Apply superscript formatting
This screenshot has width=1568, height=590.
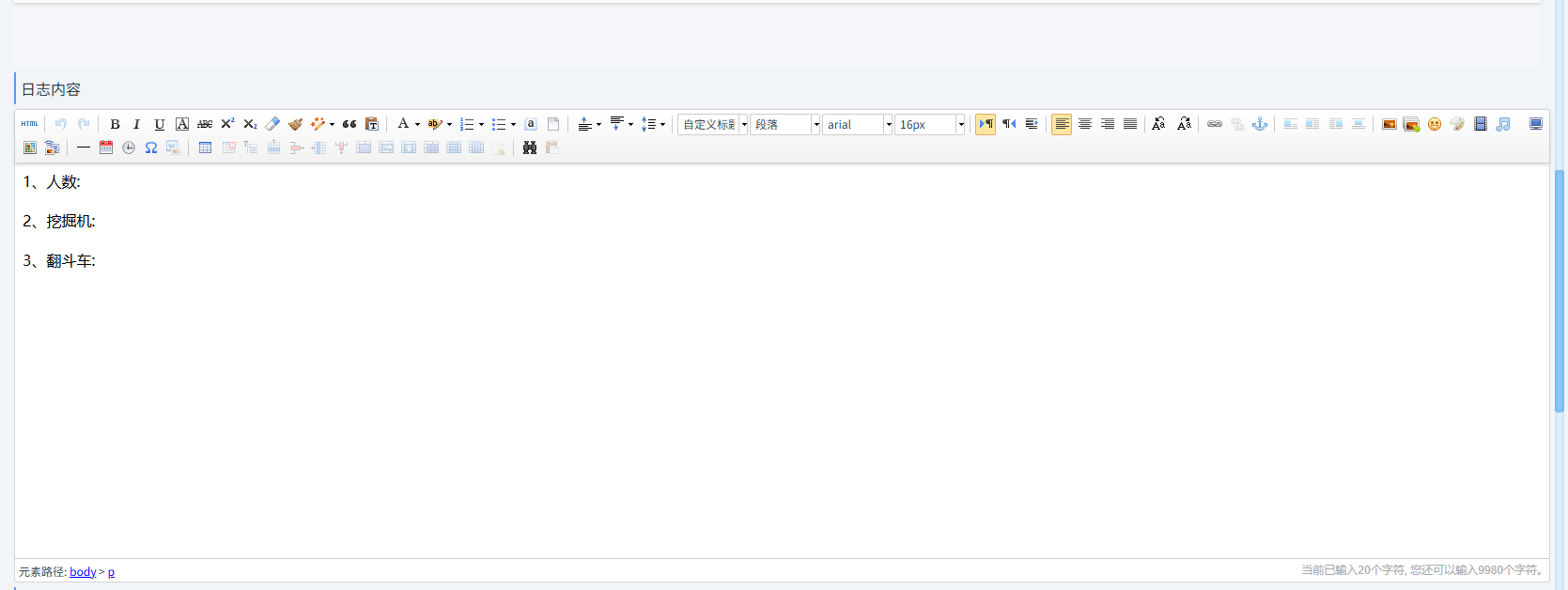(227, 124)
